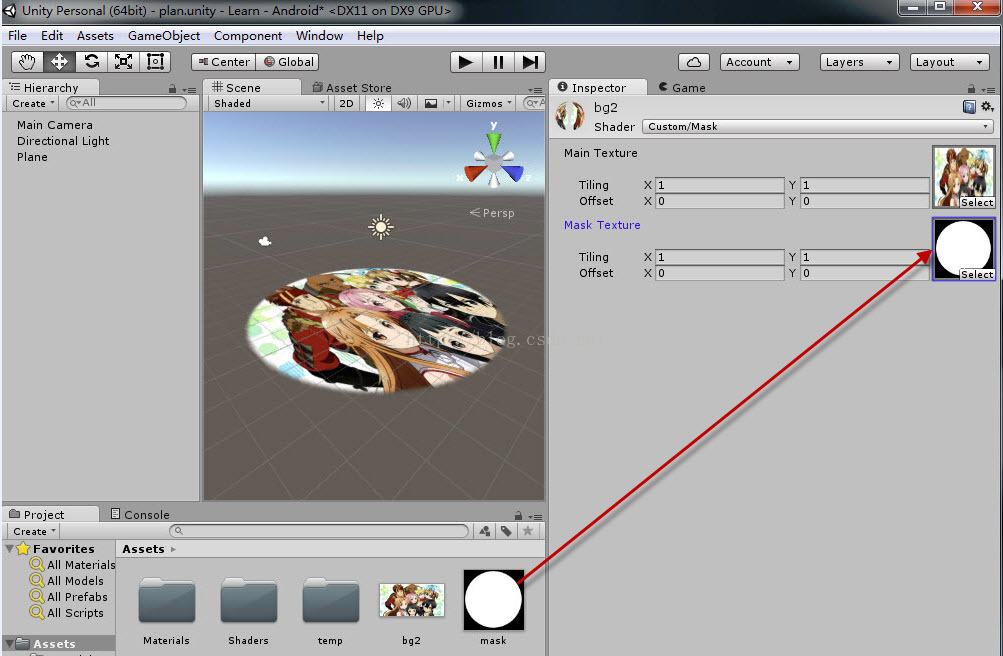Select the bg2 asset thumbnail

click(x=411, y=600)
